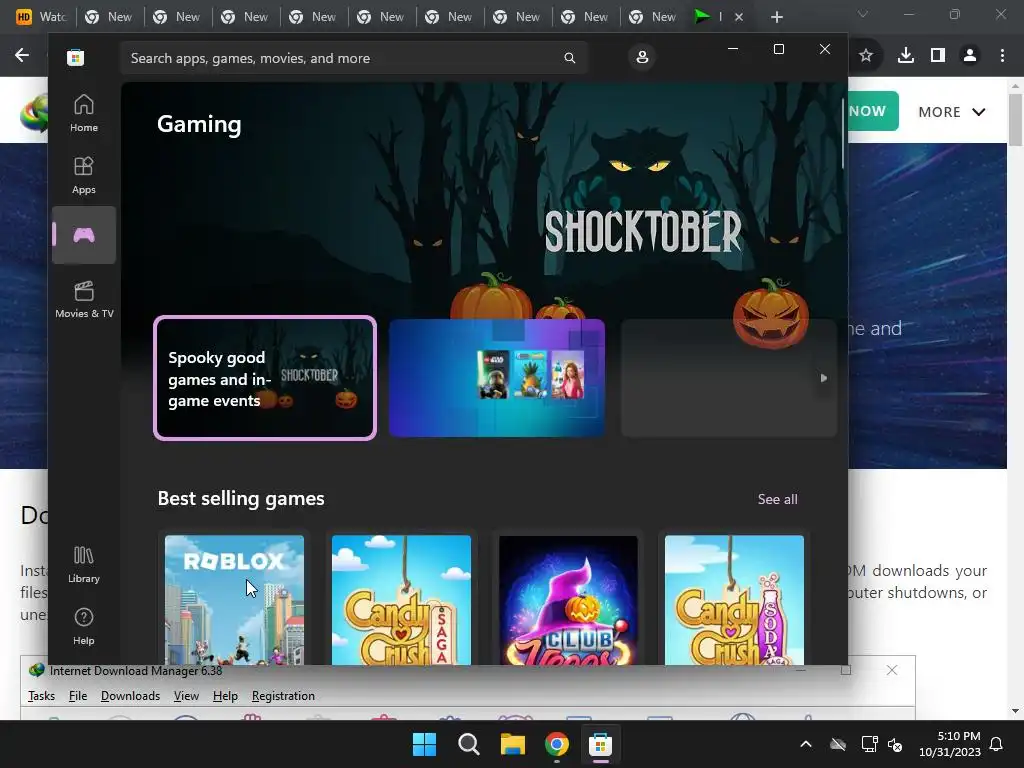Open Library in Store sidebar
1024x768 pixels.
(x=84, y=565)
